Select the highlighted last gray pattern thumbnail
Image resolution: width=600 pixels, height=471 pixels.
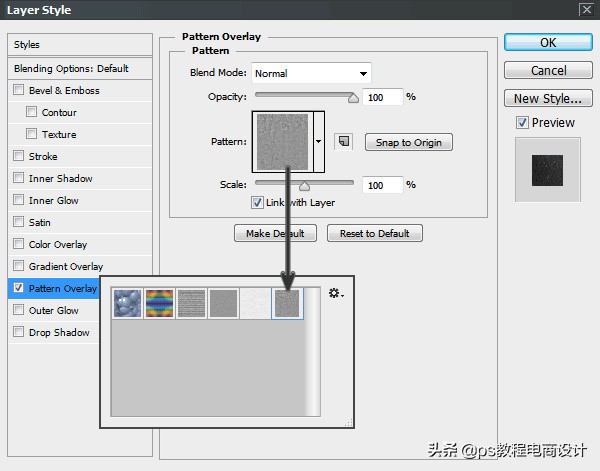287,303
